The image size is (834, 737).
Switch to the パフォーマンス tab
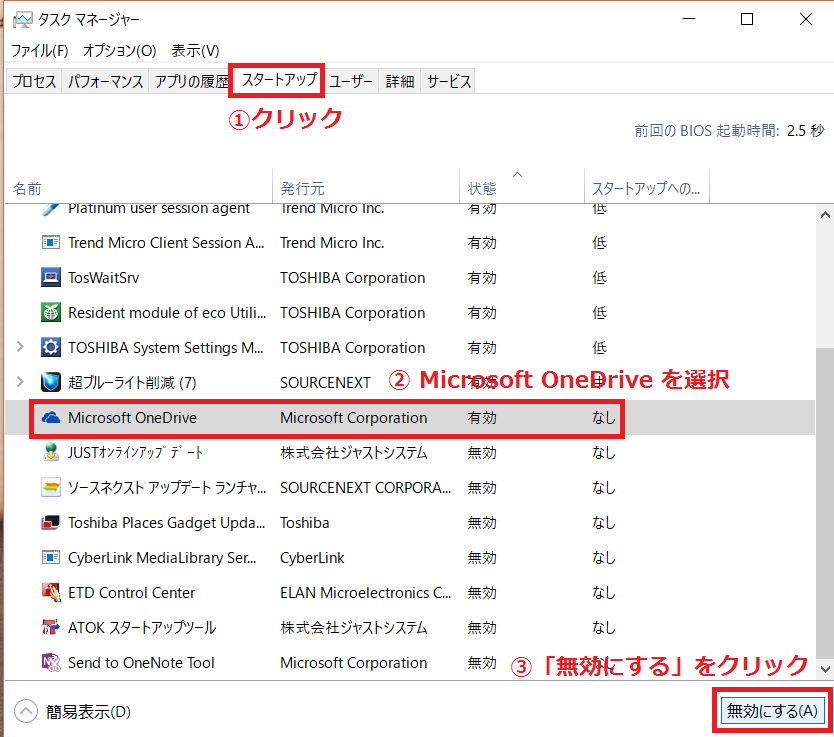[x=105, y=81]
